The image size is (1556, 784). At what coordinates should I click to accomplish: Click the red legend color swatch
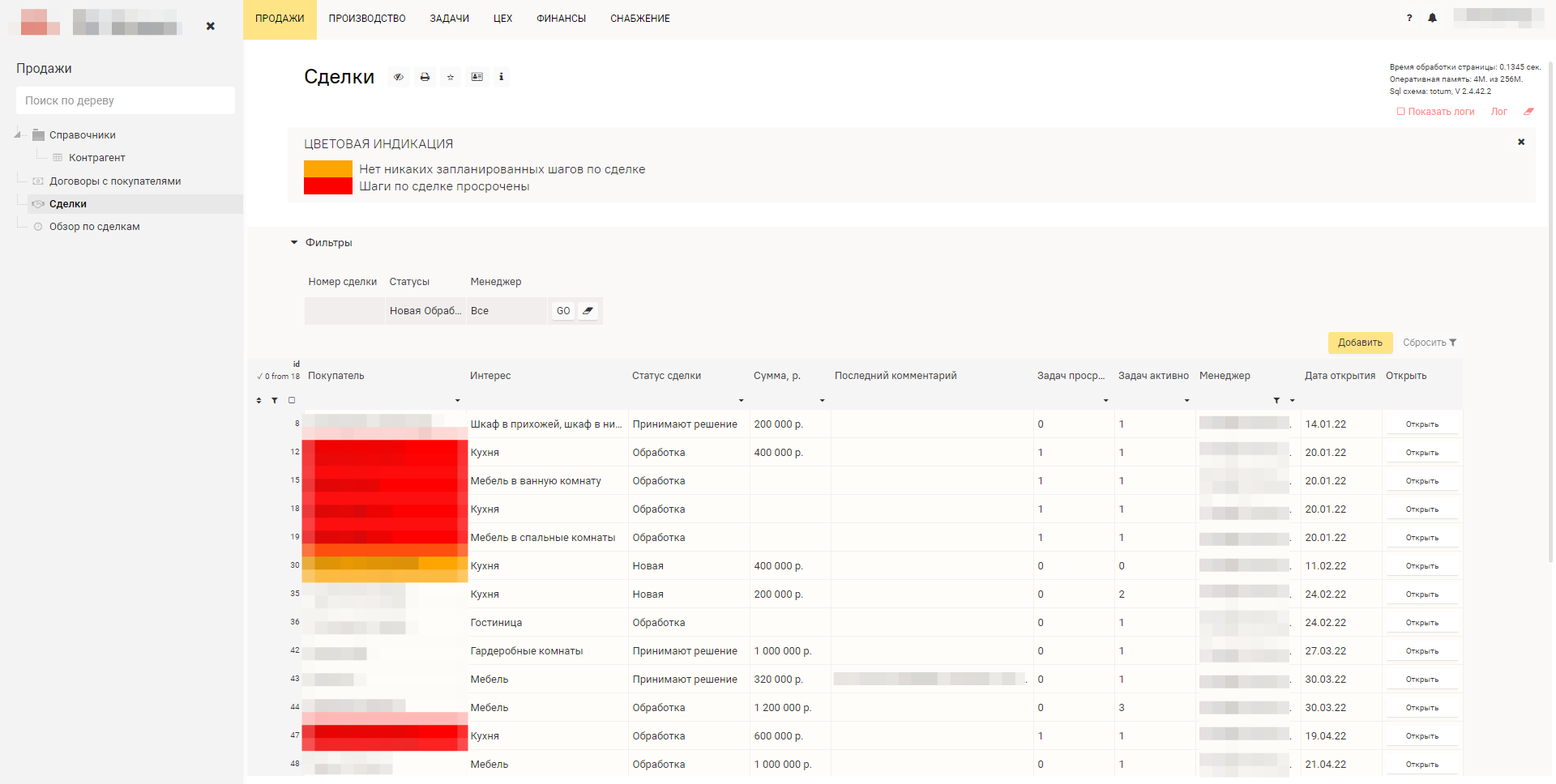tap(328, 185)
